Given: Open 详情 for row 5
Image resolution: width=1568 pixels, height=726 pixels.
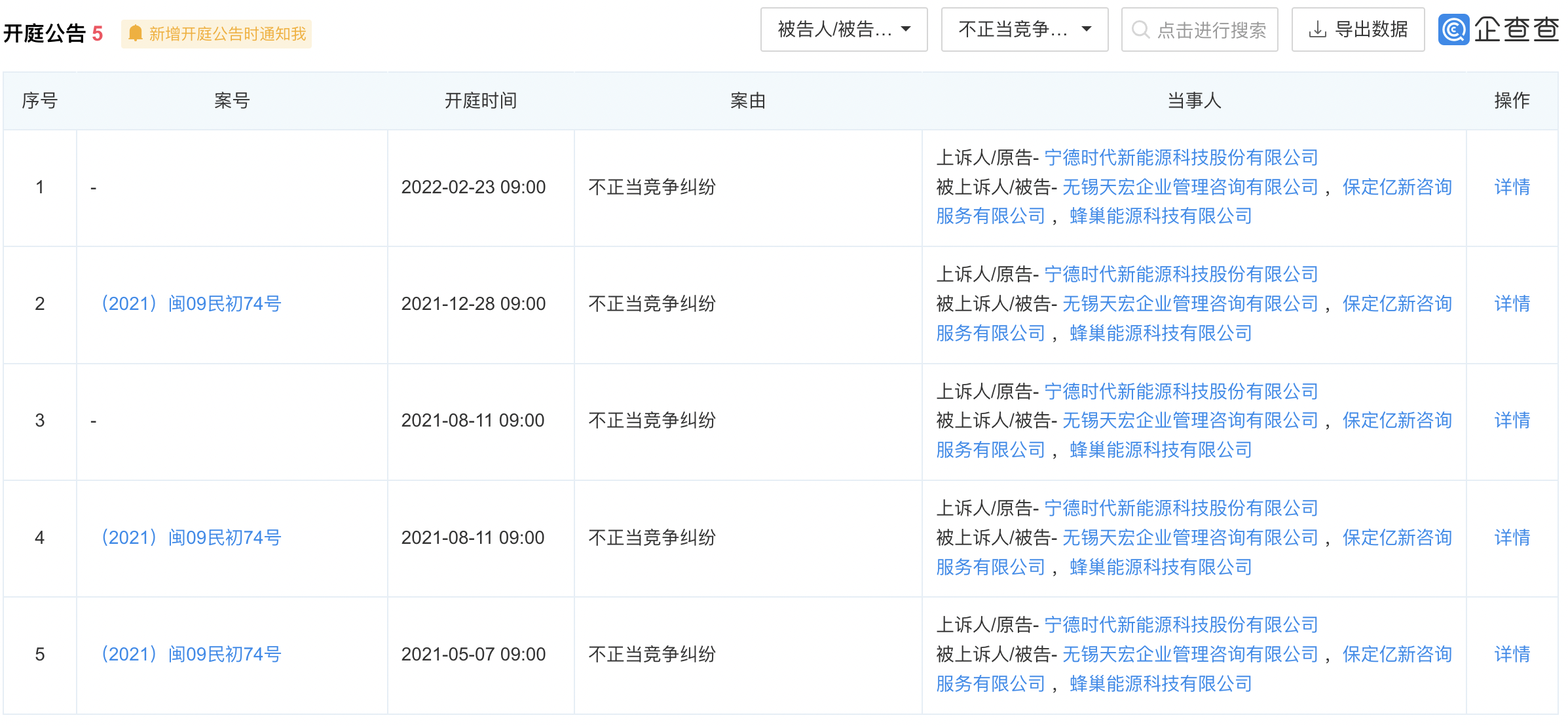Looking at the screenshot, I should click(x=1512, y=655).
